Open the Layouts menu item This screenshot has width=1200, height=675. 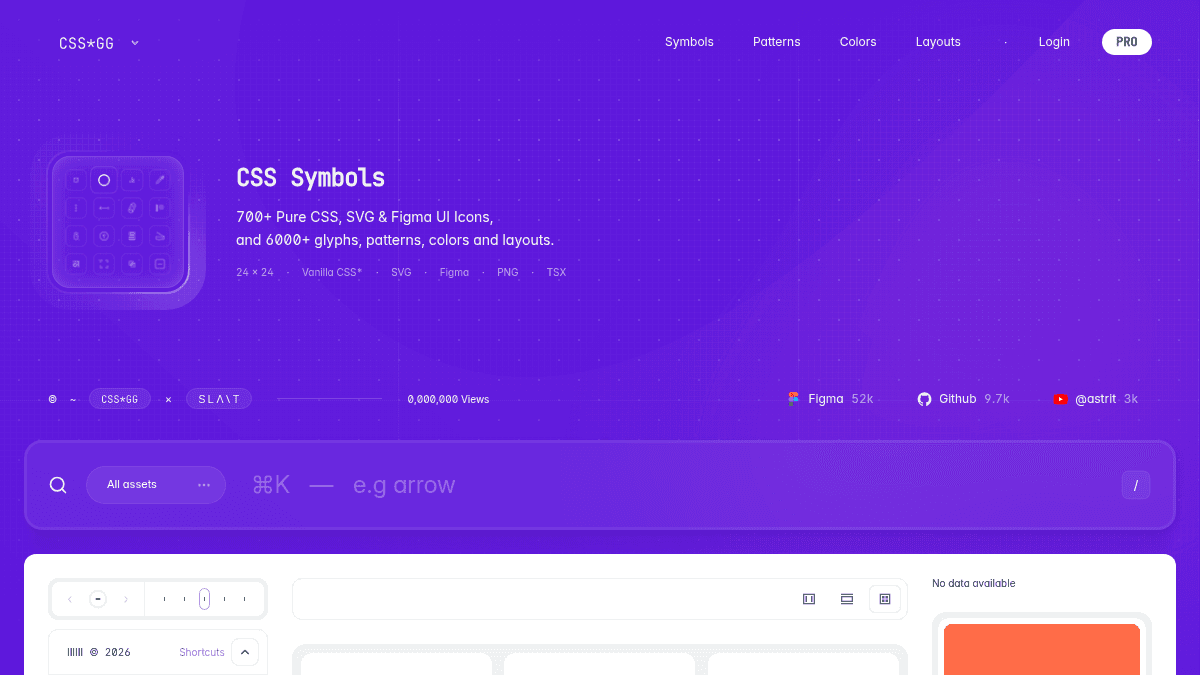(938, 42)
